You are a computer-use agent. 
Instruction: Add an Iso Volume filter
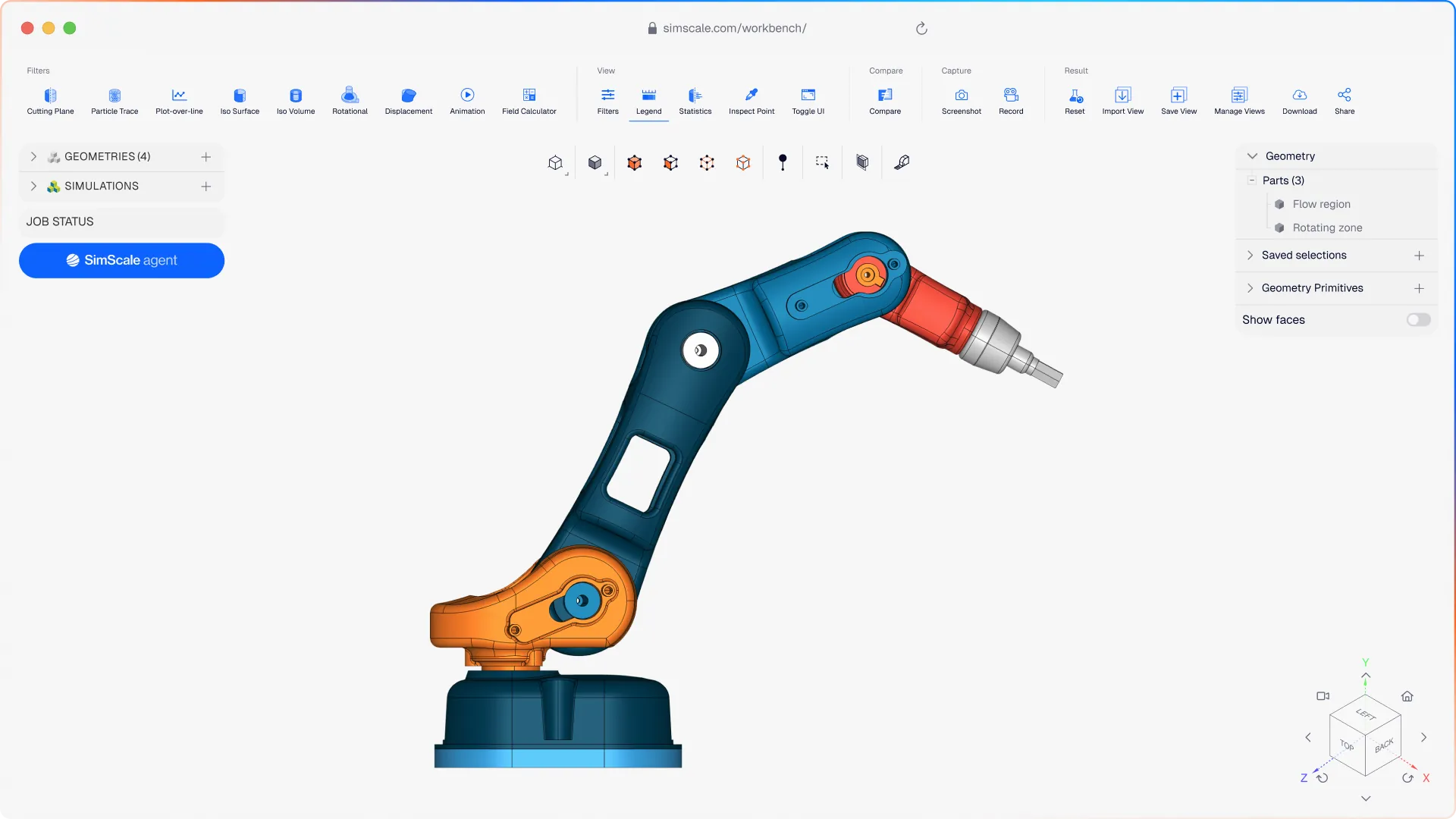pyautogui.click(x=296, y=101)
